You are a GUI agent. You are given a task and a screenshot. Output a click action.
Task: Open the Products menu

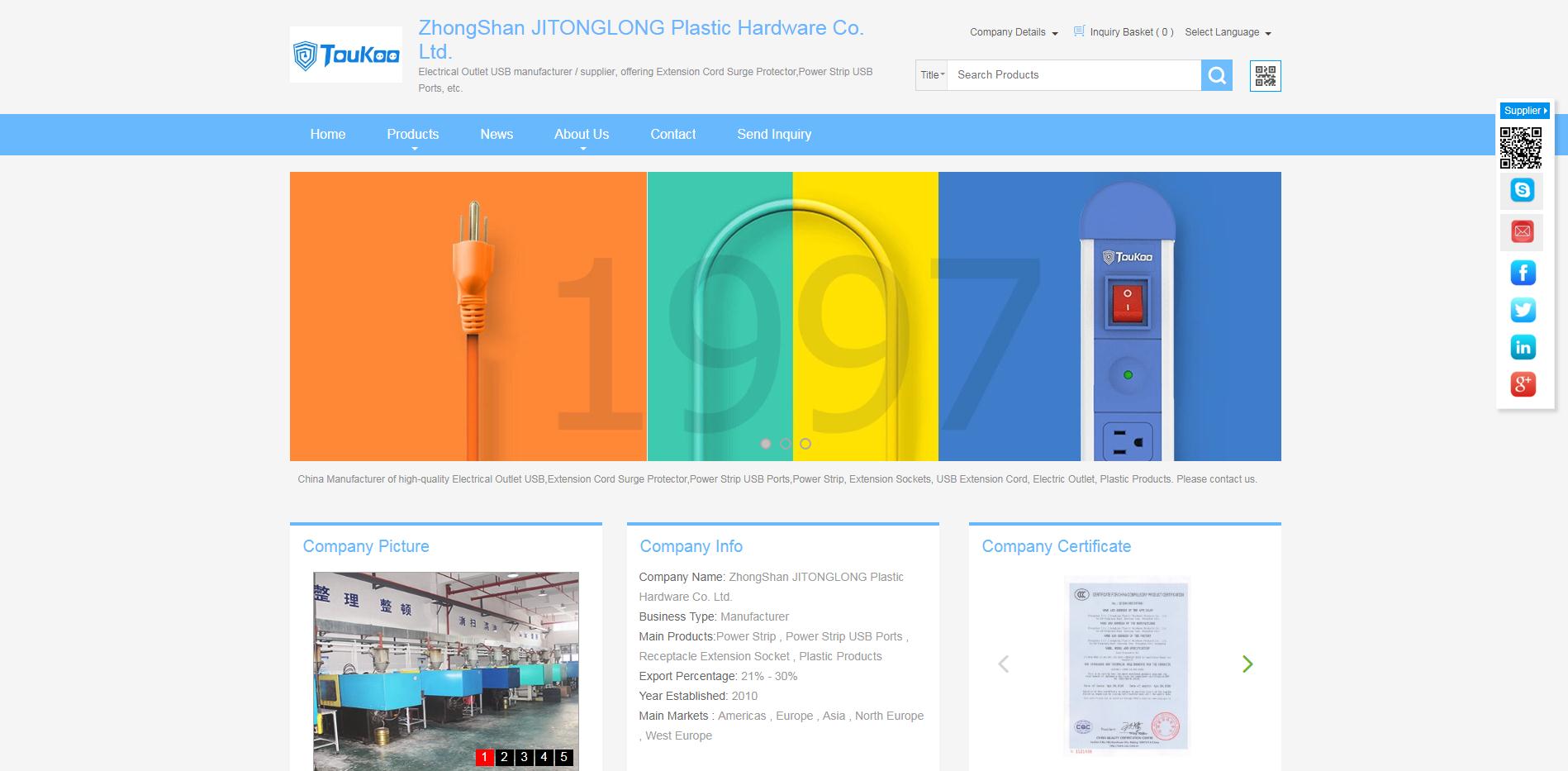[x=412, y=134]
